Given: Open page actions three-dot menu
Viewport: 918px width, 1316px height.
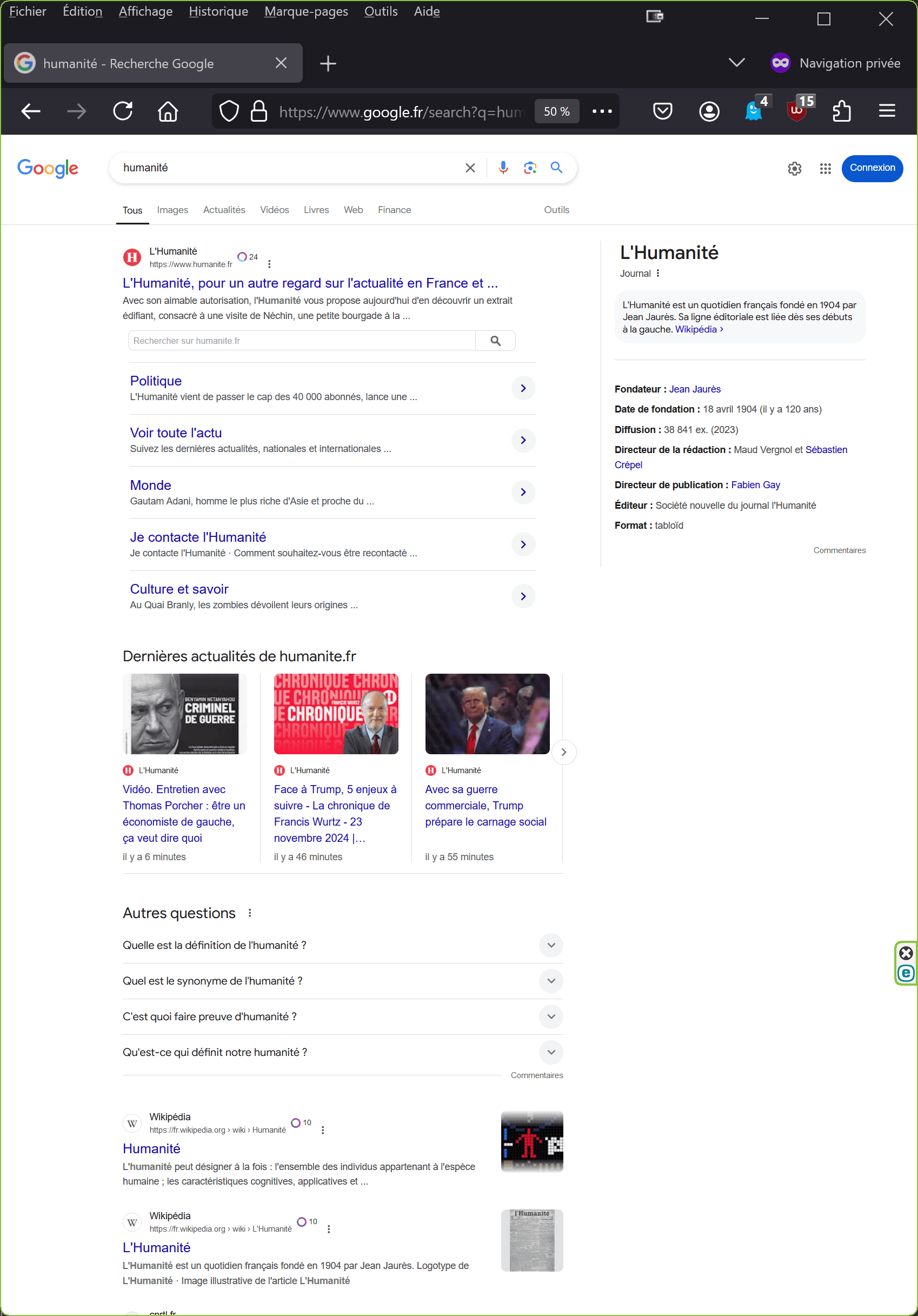Looking at the screenshot, I should pyautogui.click(x=602, y=111).
